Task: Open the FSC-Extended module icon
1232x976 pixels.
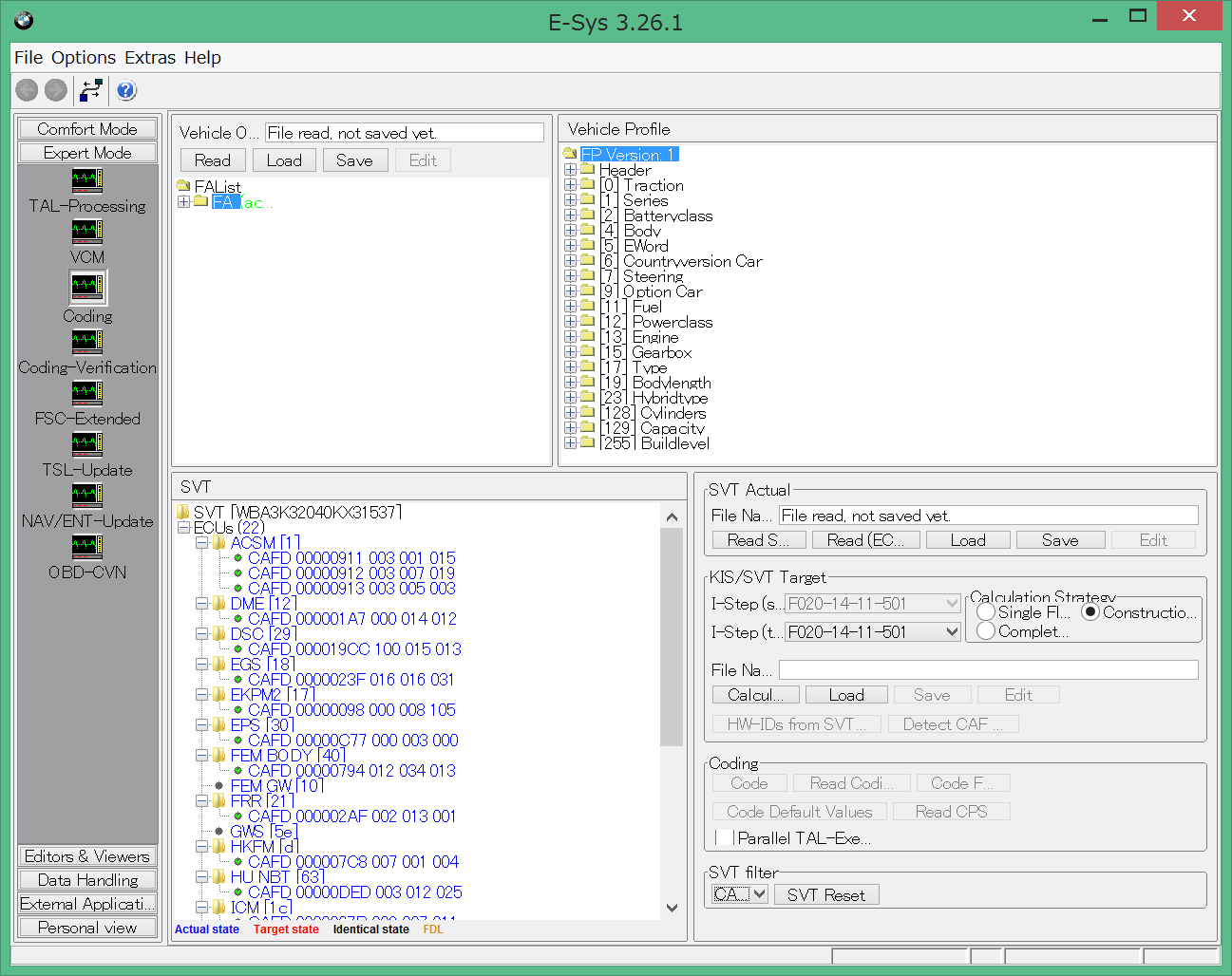Action: click(x=87, y=392)
